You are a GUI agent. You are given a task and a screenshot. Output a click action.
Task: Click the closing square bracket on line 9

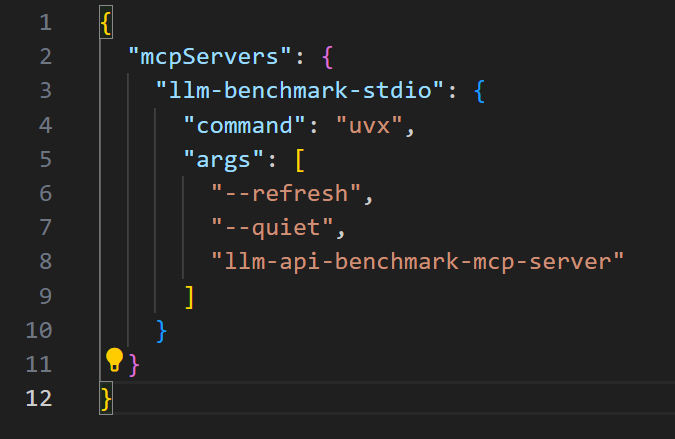coord(189,295)
